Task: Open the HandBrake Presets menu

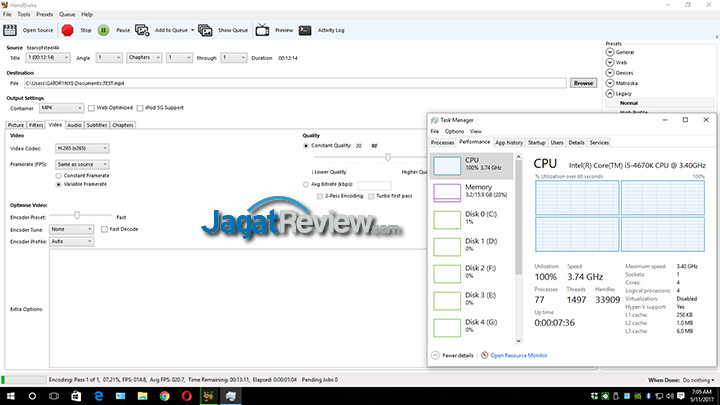Action: tap(45, 14)
